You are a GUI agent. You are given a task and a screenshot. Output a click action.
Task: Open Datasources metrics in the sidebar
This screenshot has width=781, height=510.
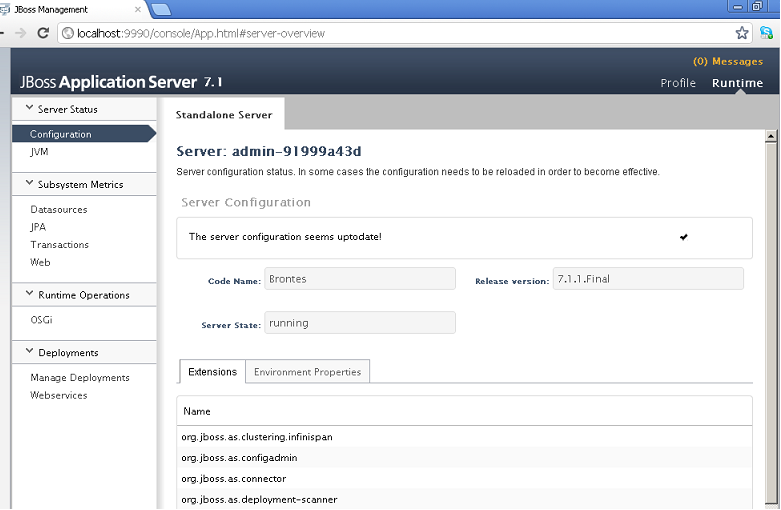pyautogui.click(x=59, y=210)
